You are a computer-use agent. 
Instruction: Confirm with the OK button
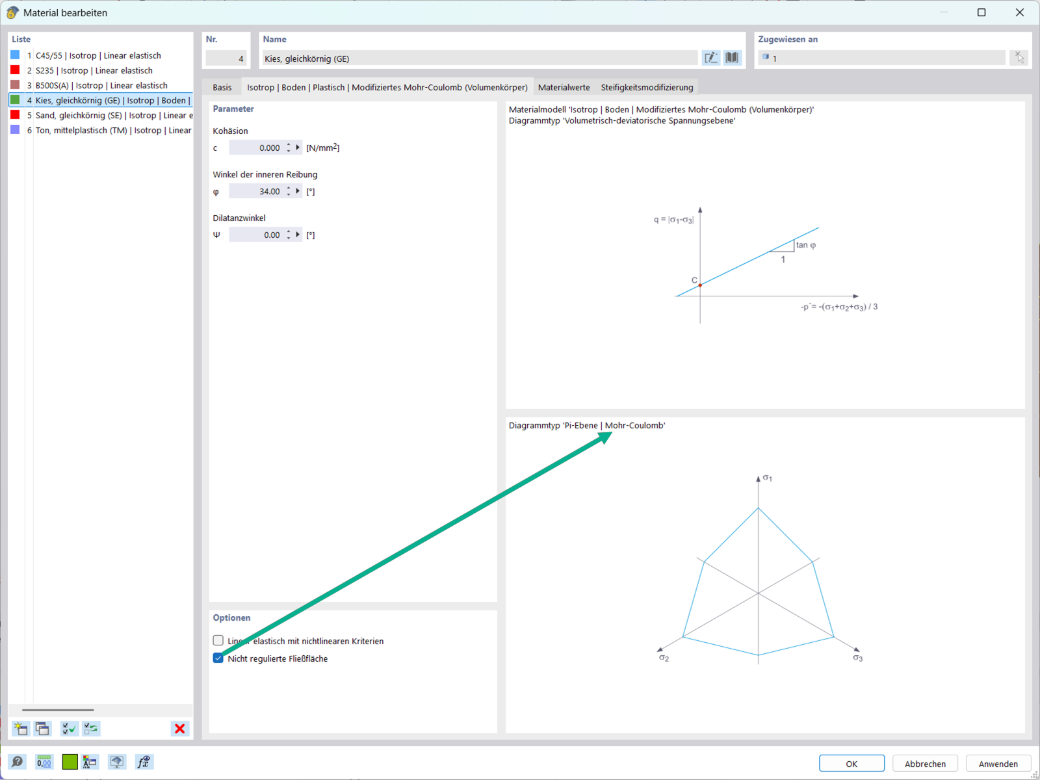pyautogui.click(x=852, y=763)
